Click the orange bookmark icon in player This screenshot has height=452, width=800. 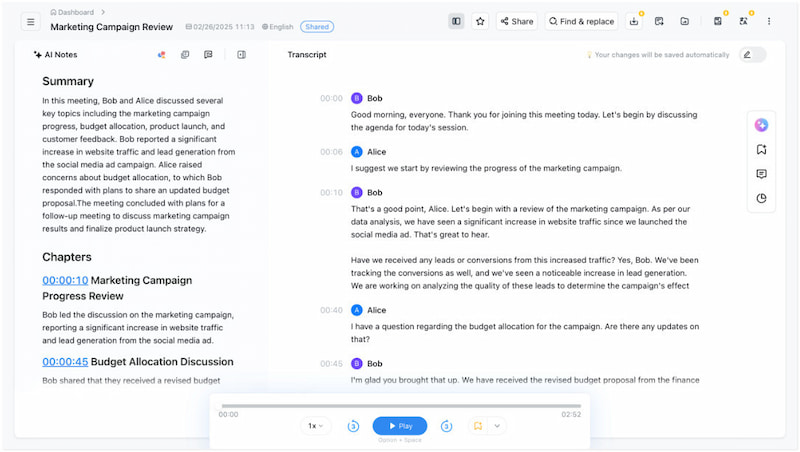coord(478,425)
